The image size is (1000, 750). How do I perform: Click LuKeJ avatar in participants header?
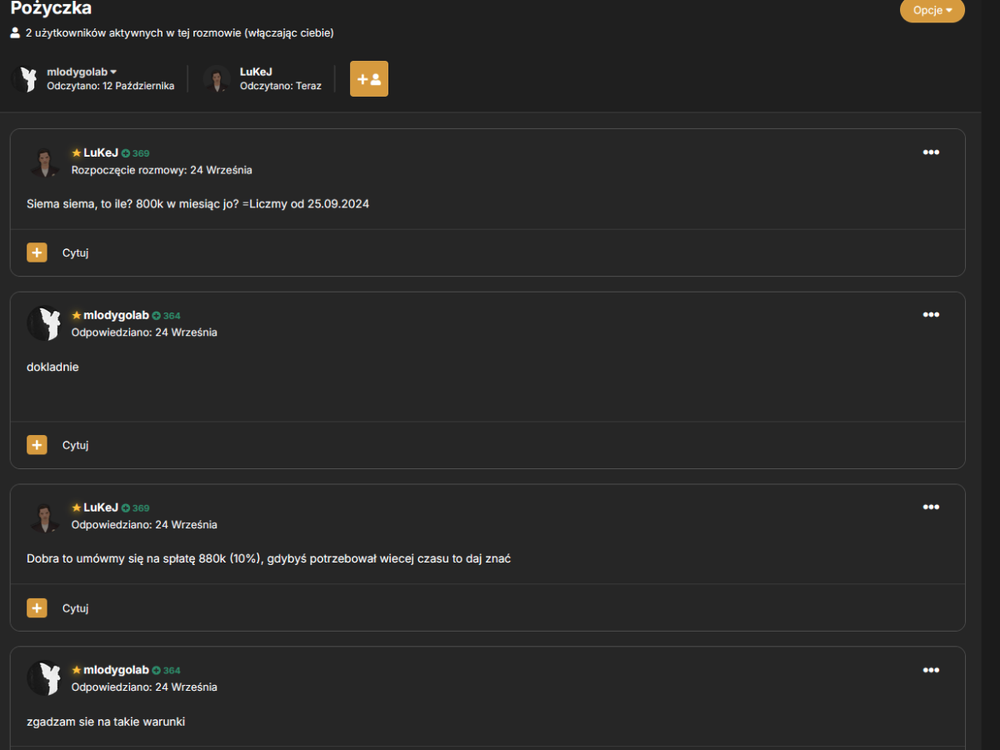point(217,79)
